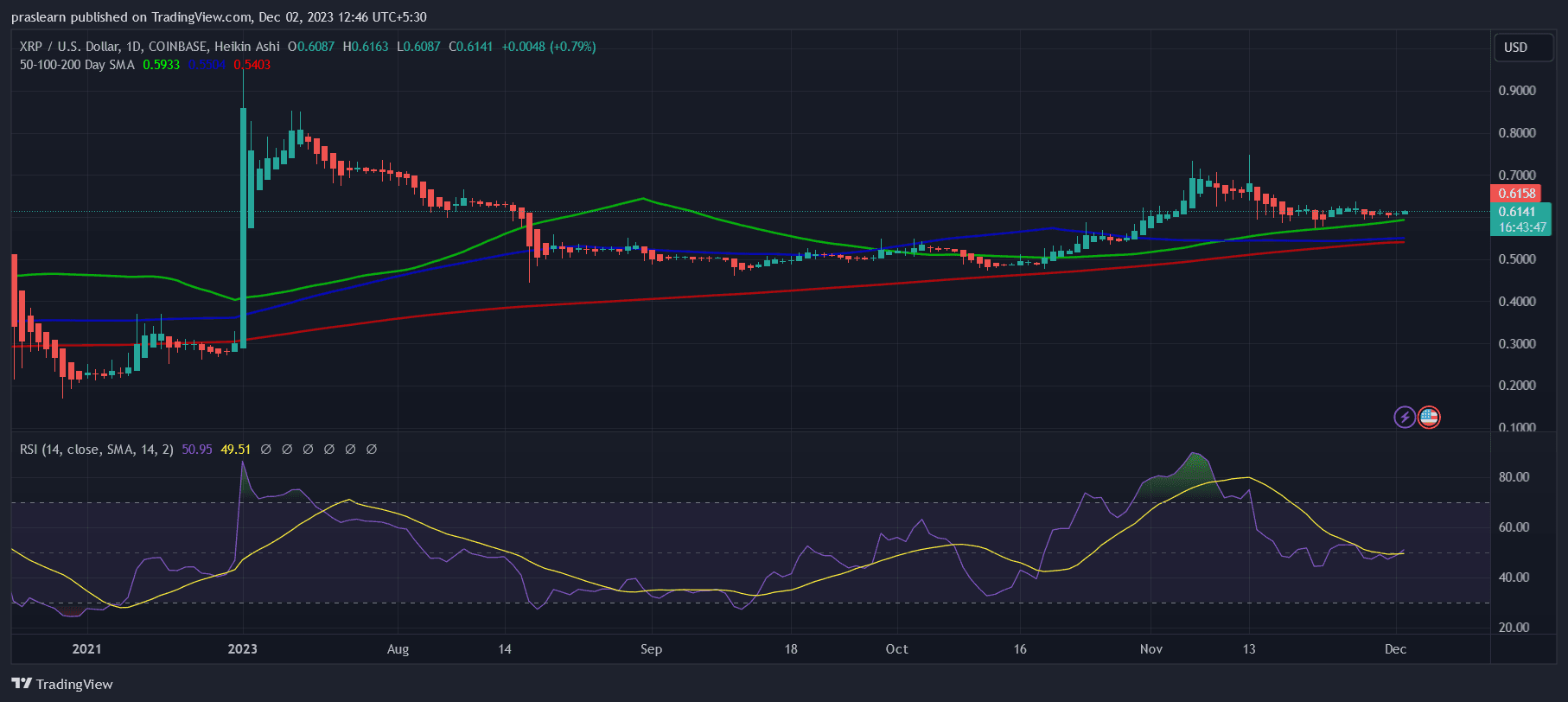Open the USD currency selector

(1515, 48)
